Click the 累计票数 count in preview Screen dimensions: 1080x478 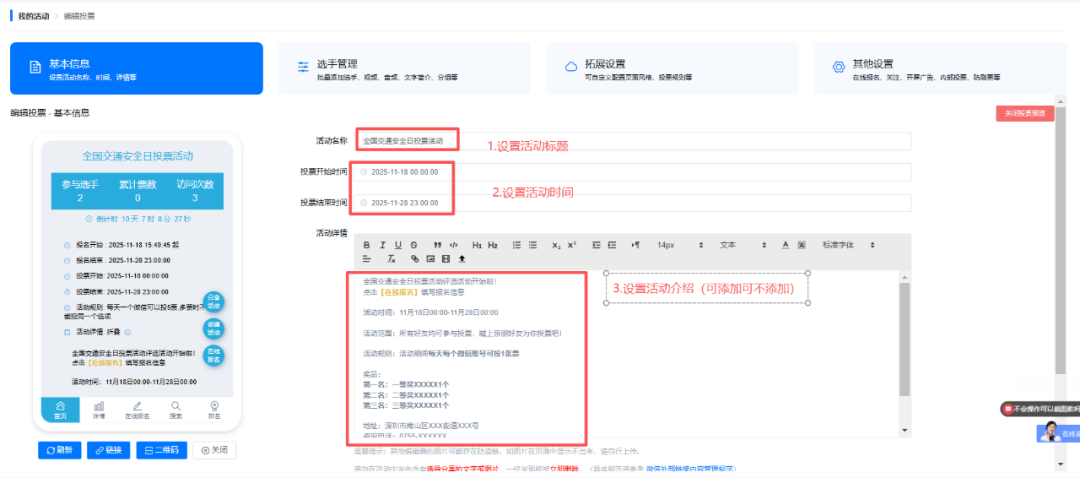tap(137, 191)
